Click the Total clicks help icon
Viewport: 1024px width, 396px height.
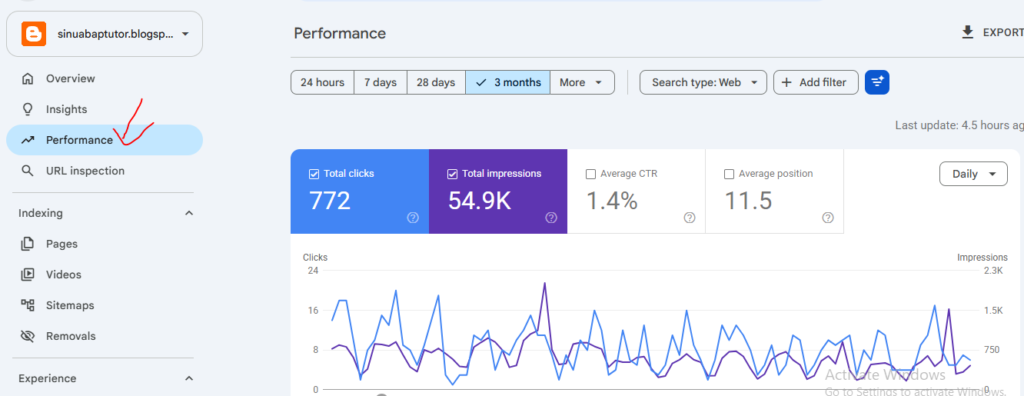click(x=413, y=218)
